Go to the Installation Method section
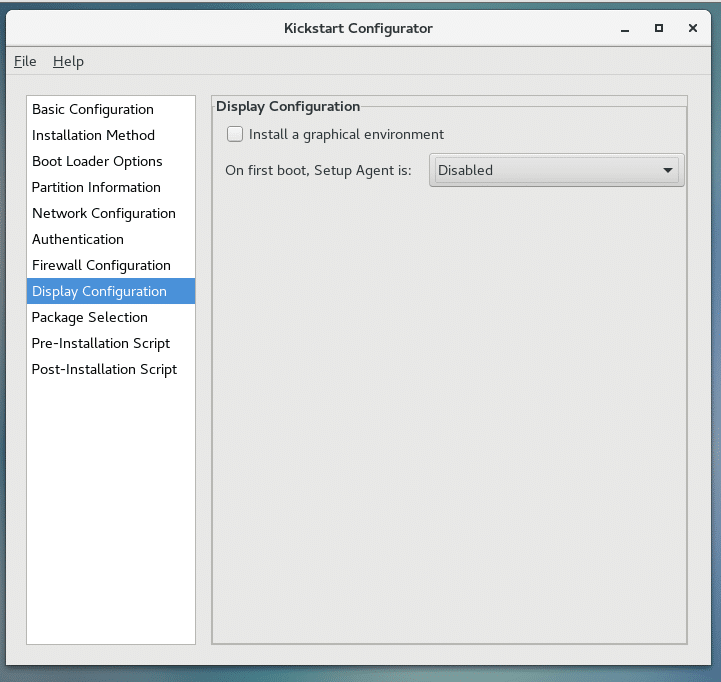 (93, 135)
